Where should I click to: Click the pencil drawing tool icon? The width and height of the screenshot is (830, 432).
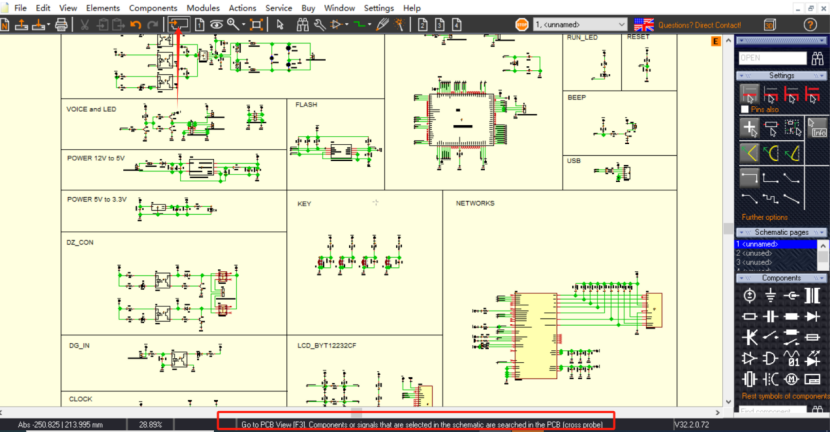pos(383,24)
